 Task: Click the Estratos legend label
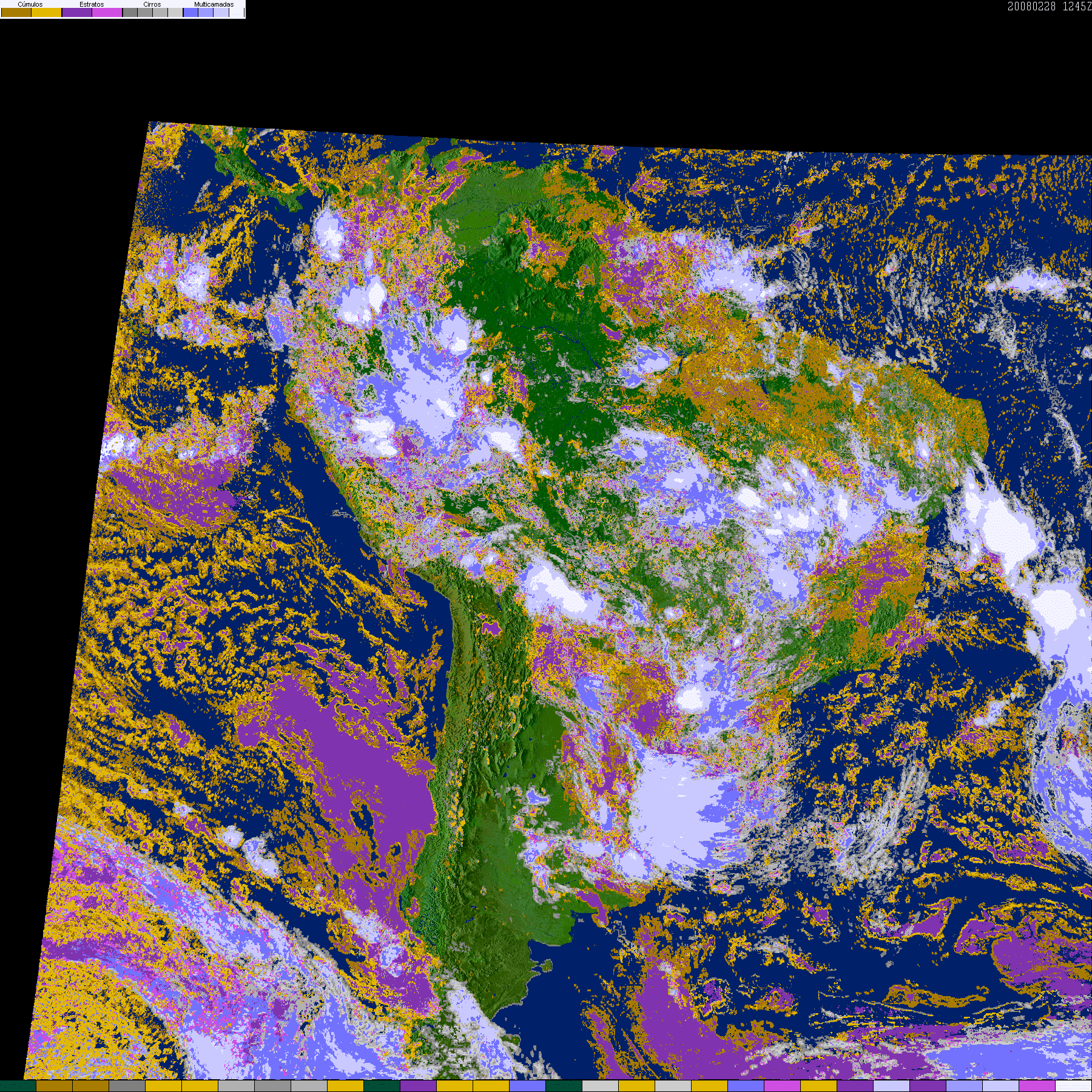click(x=92, y=4)
